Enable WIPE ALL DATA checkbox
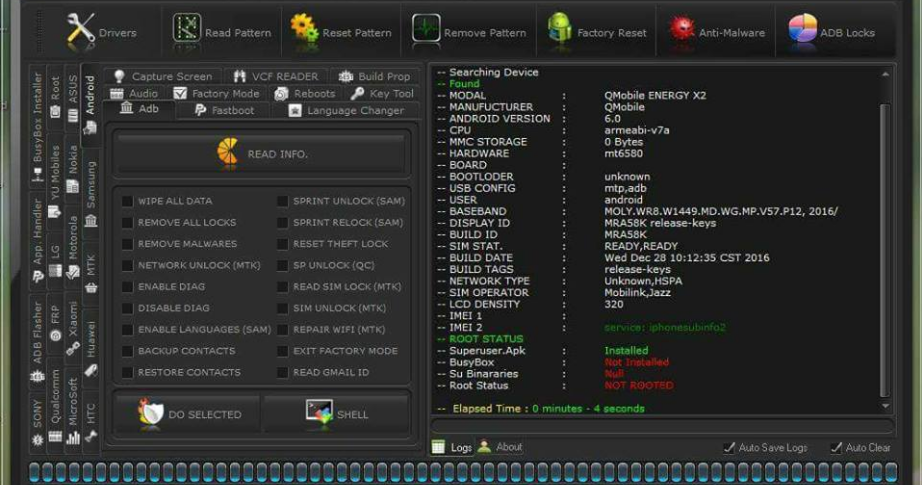The height and width of the screenshot is (485, 922). [x=128, y=201]
